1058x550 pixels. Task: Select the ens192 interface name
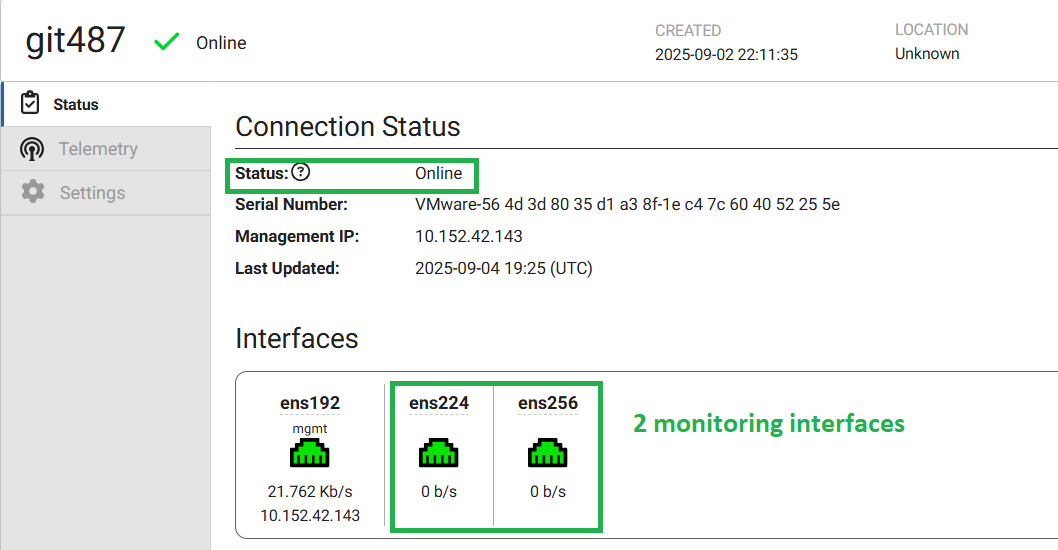click(310, 404)
